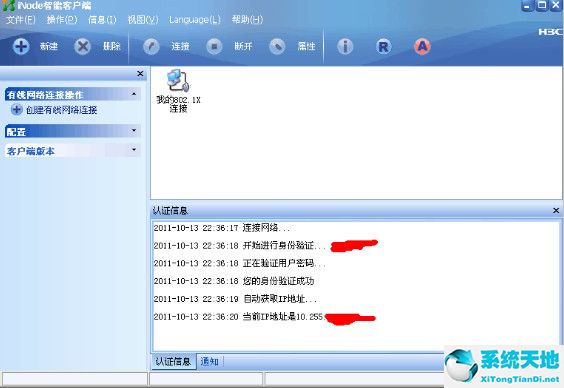Select the 我的802.1X连接 connection icon
The width and height of the screenshot is (564, 388).
(x=178, y=91)
